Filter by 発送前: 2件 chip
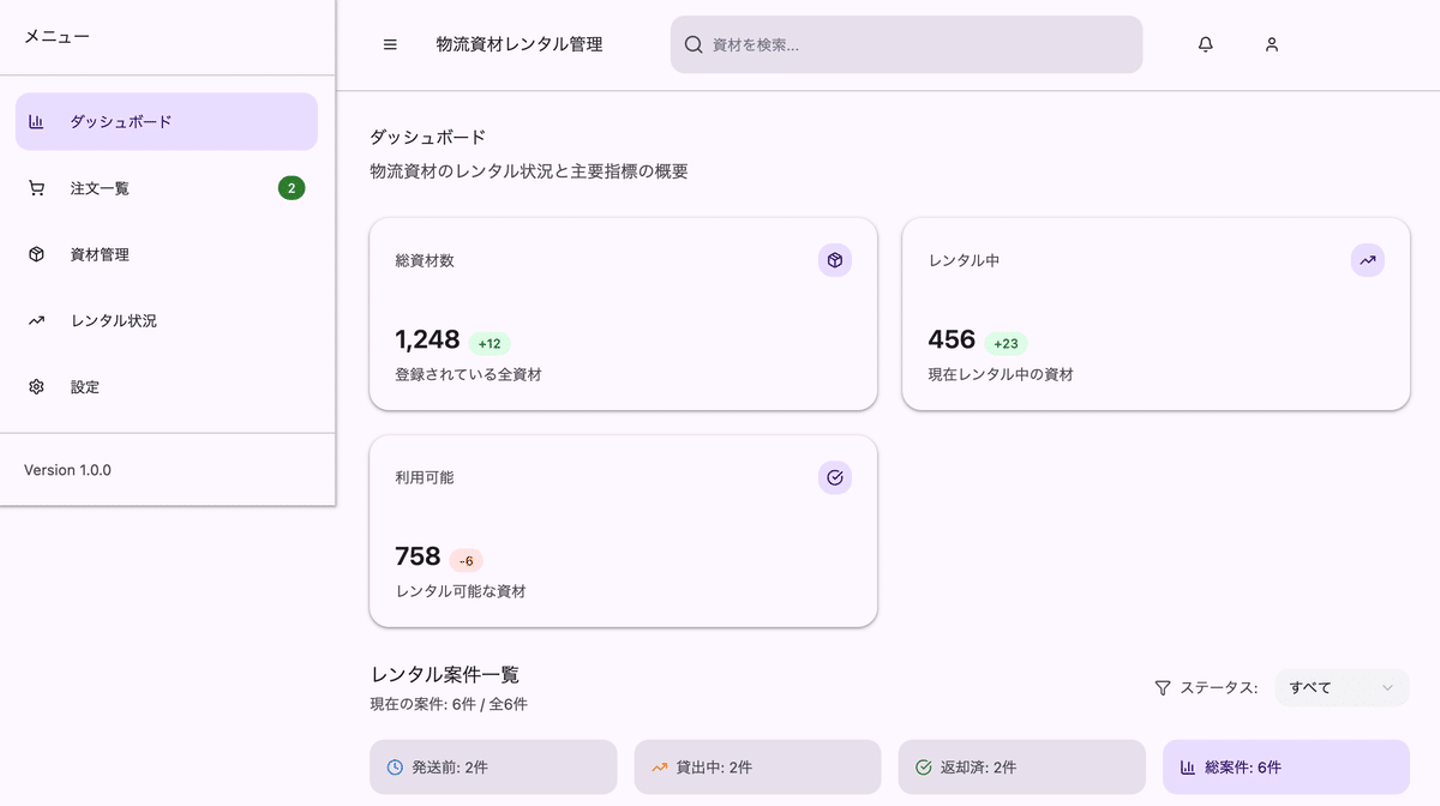This screenshot has width=1440, height=806. [x=493, y=767]
